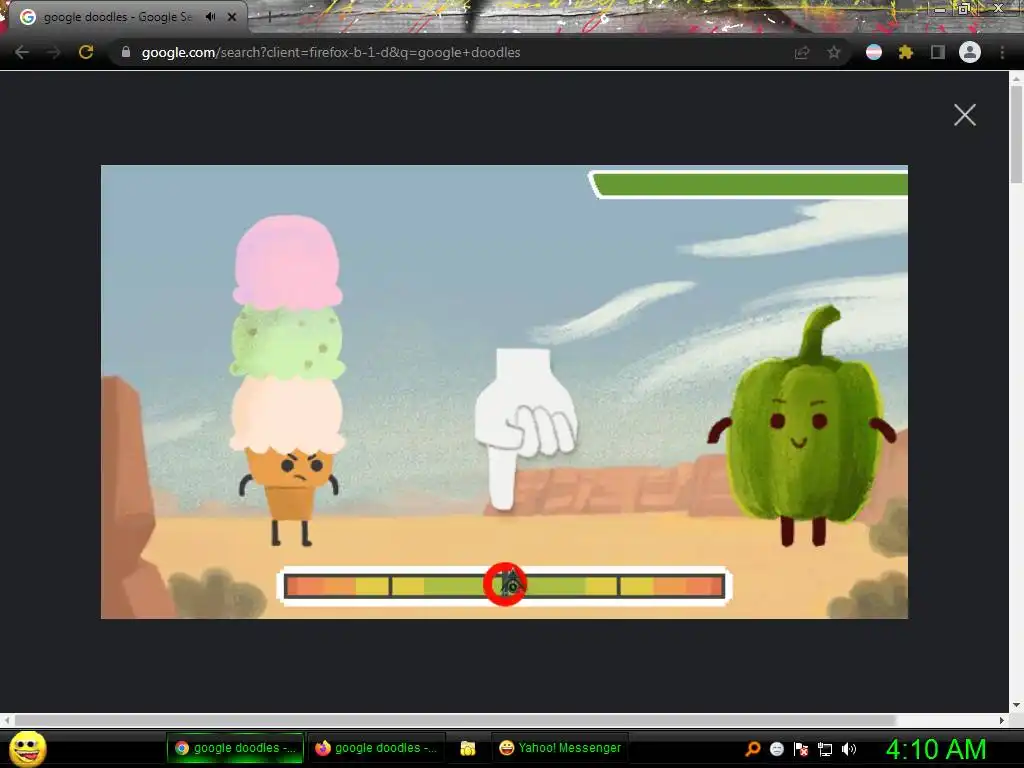This screenshot has width=1024, height=768.
Task: Reload the page with the refresh icon
Action: tap(86, 52)
